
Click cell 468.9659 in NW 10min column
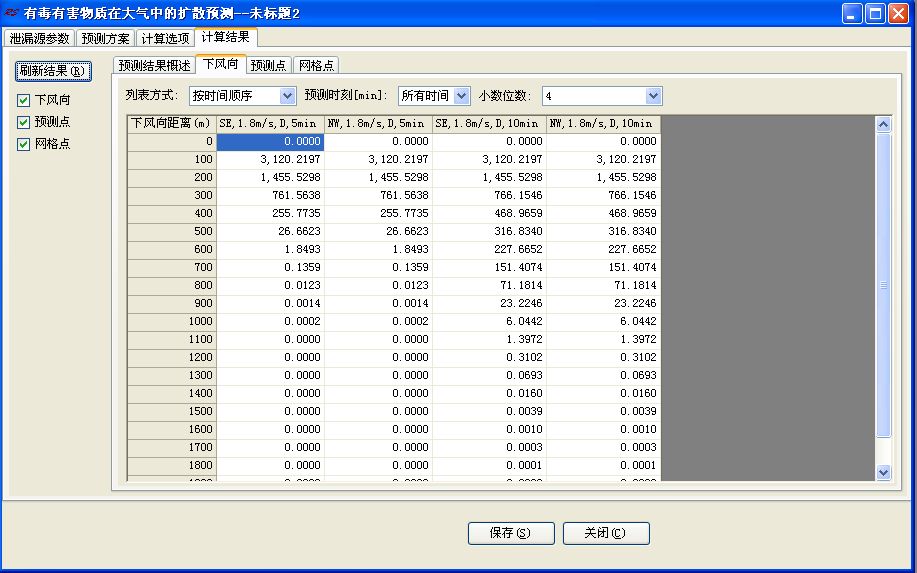[x=604, y=213]
